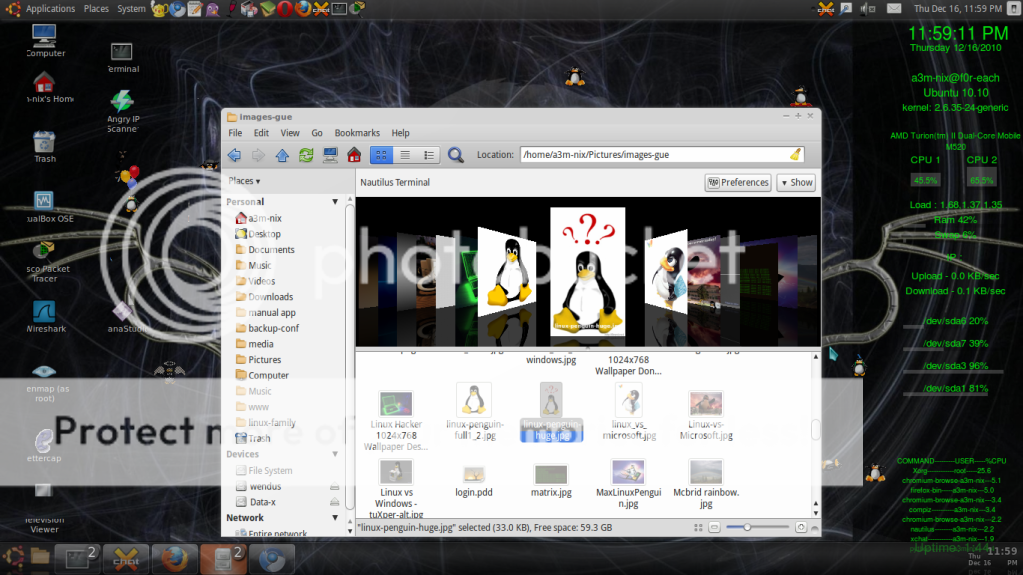Click the file pane vertical scrollbar
The width and height of the screenshot is (1023, 575).
tap(816, 429)
